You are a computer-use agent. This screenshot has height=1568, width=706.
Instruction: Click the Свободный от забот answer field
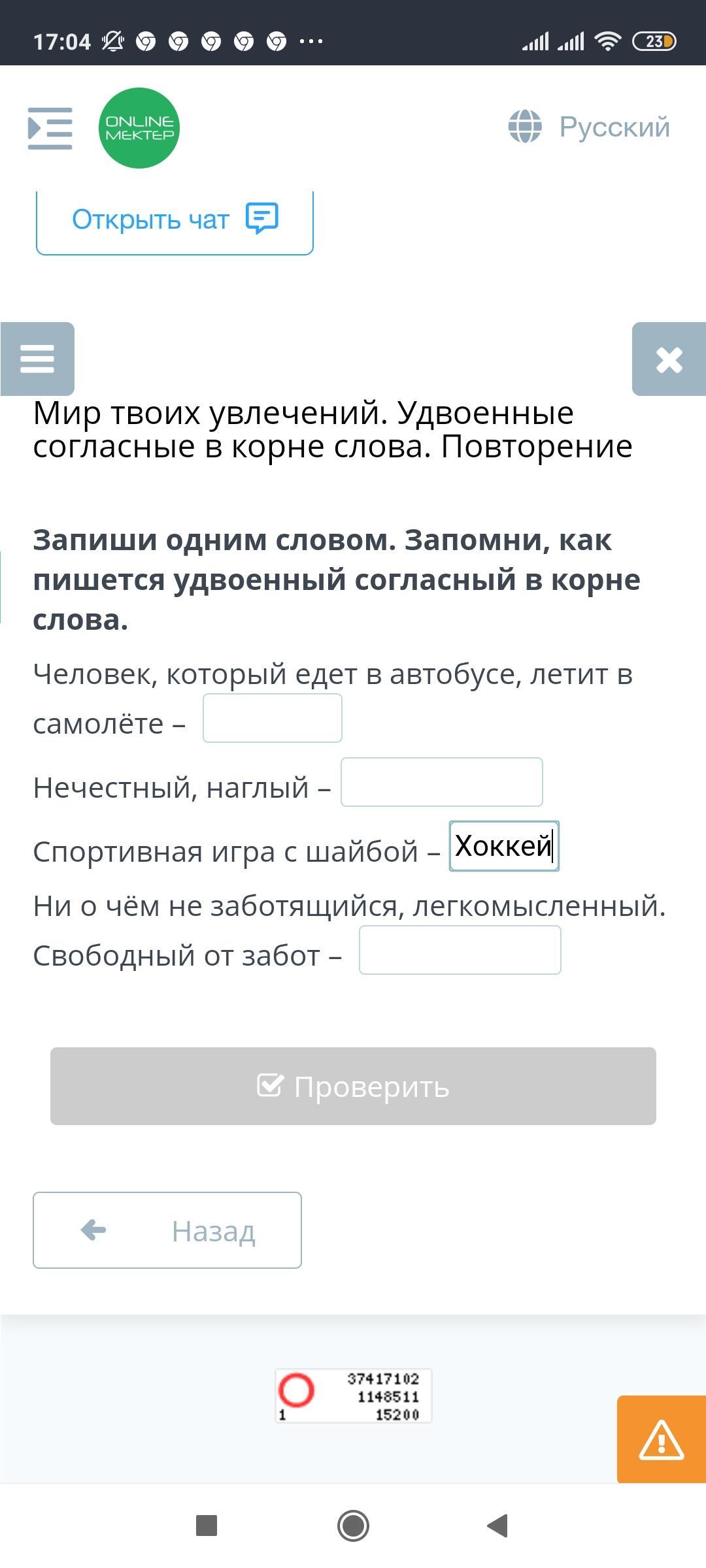pyautogui.click(x=460, y=950)
